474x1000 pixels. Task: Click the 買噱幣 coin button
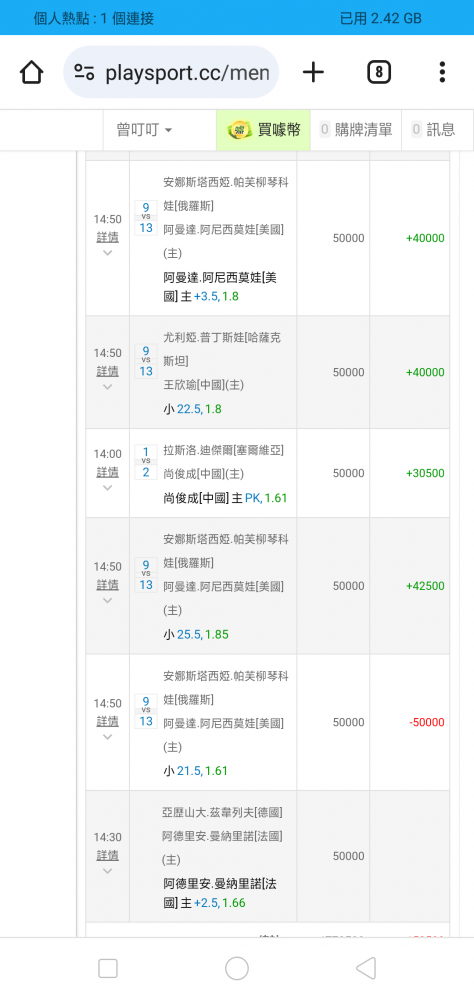tap(263, 130)
